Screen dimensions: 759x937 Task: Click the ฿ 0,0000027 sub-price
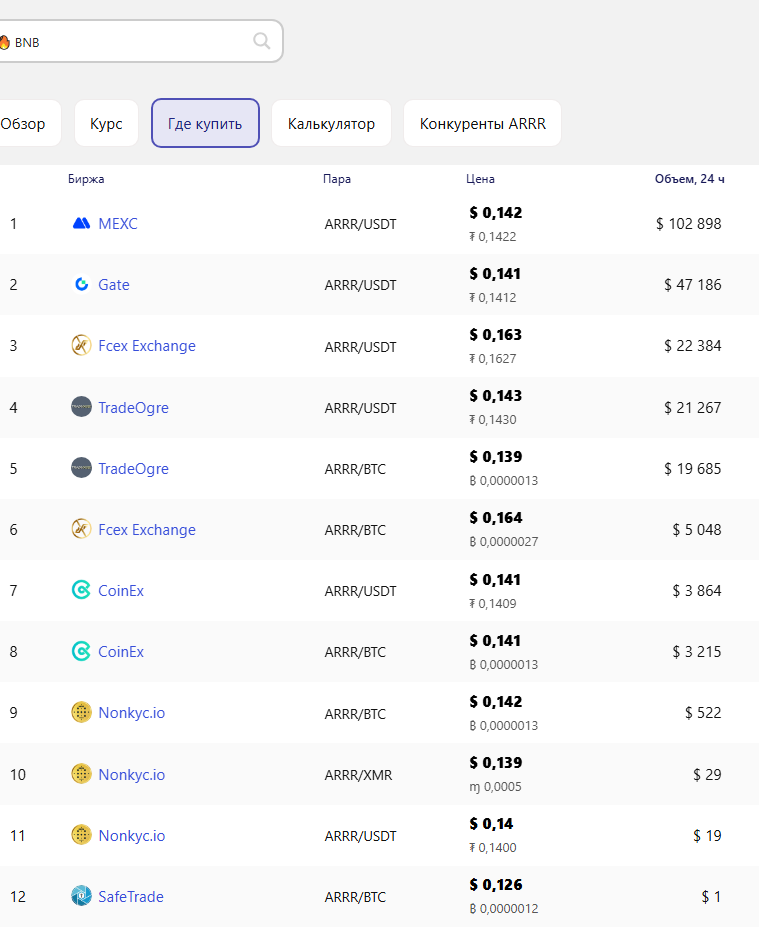pyautogui.click(x=504, y=541)
